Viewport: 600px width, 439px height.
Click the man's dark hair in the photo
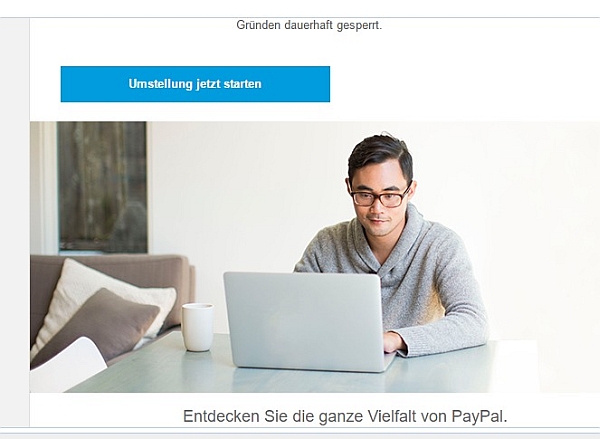[379, 155]
